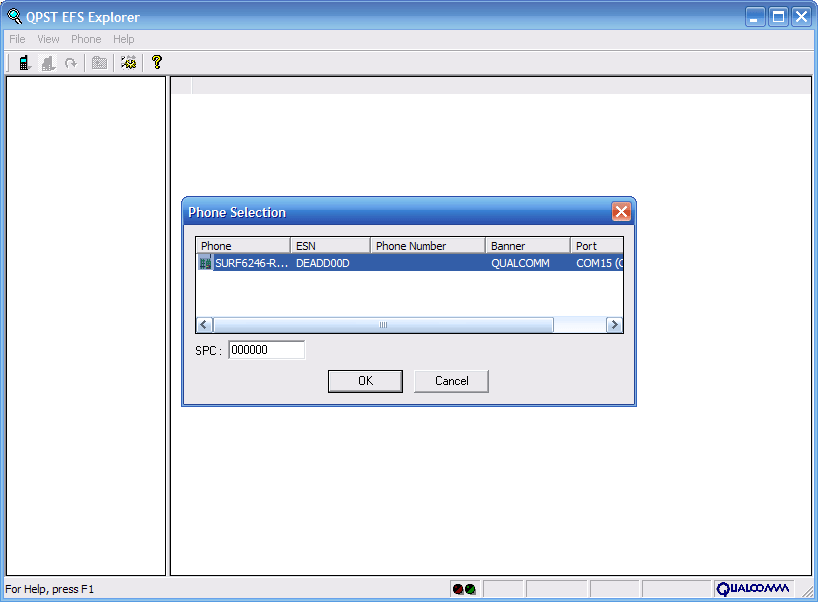Click the phone handset toolbar icon
This screenshot has width=818, height=602.
click(24, 63)
